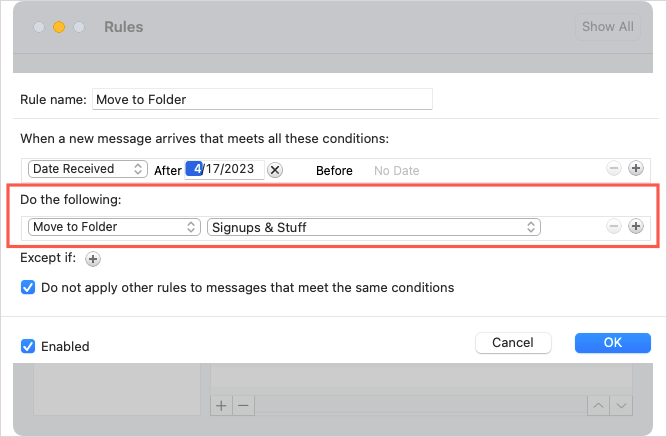Click the minus button below the rules list
This screenshot has height=437, width=667.
point(243,405)
